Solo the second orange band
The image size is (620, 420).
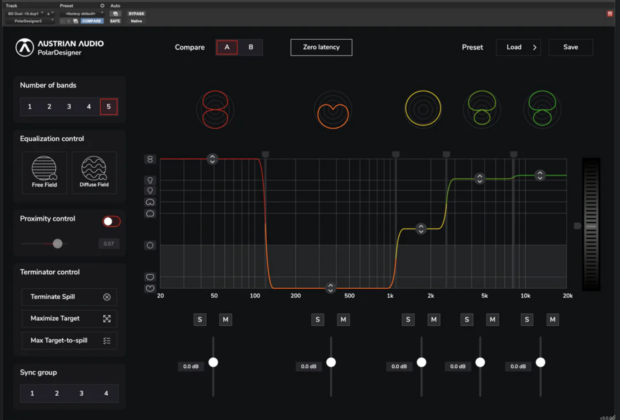[x=318, y=320]
